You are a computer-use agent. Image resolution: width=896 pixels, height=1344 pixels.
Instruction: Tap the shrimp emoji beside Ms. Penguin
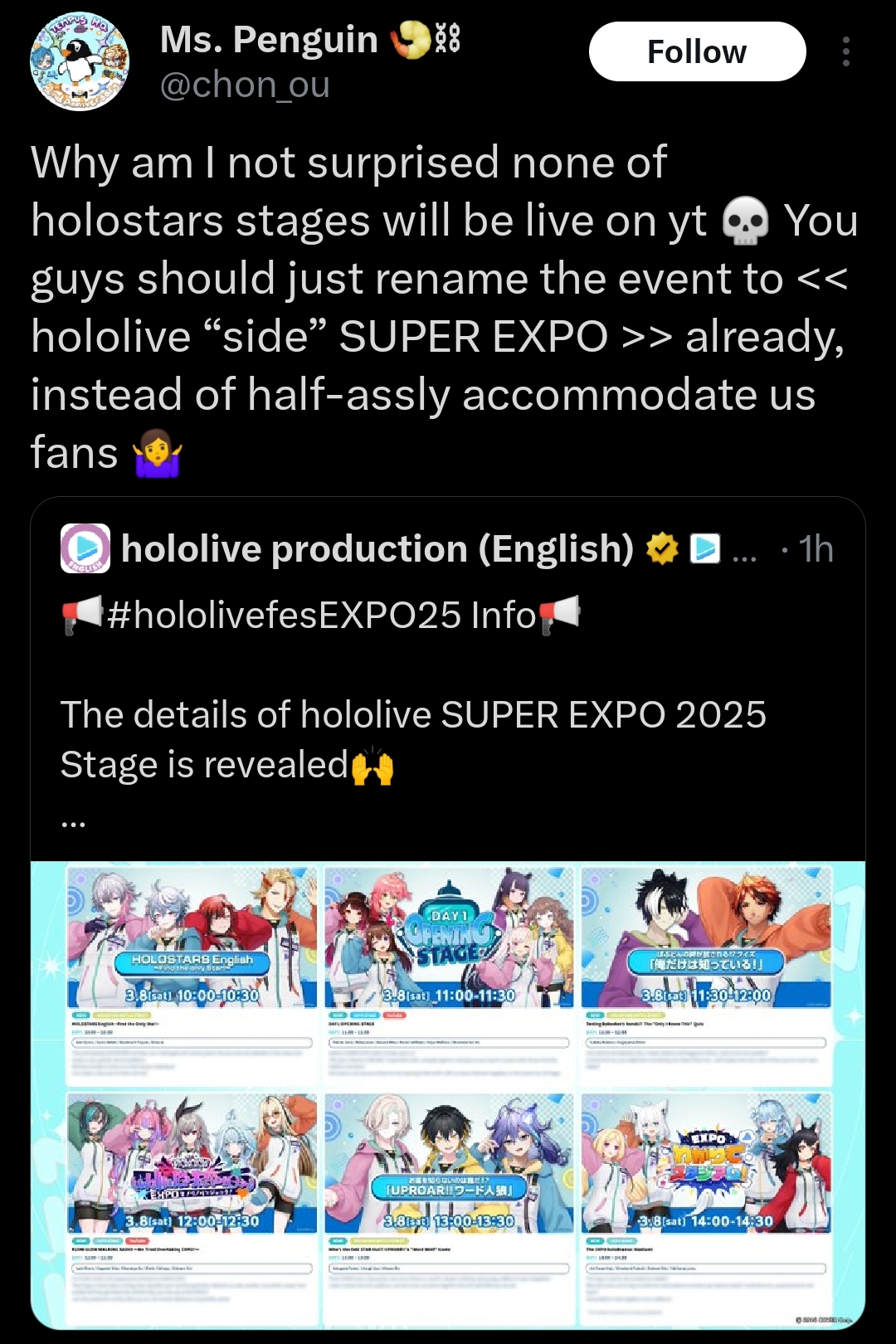411,39
